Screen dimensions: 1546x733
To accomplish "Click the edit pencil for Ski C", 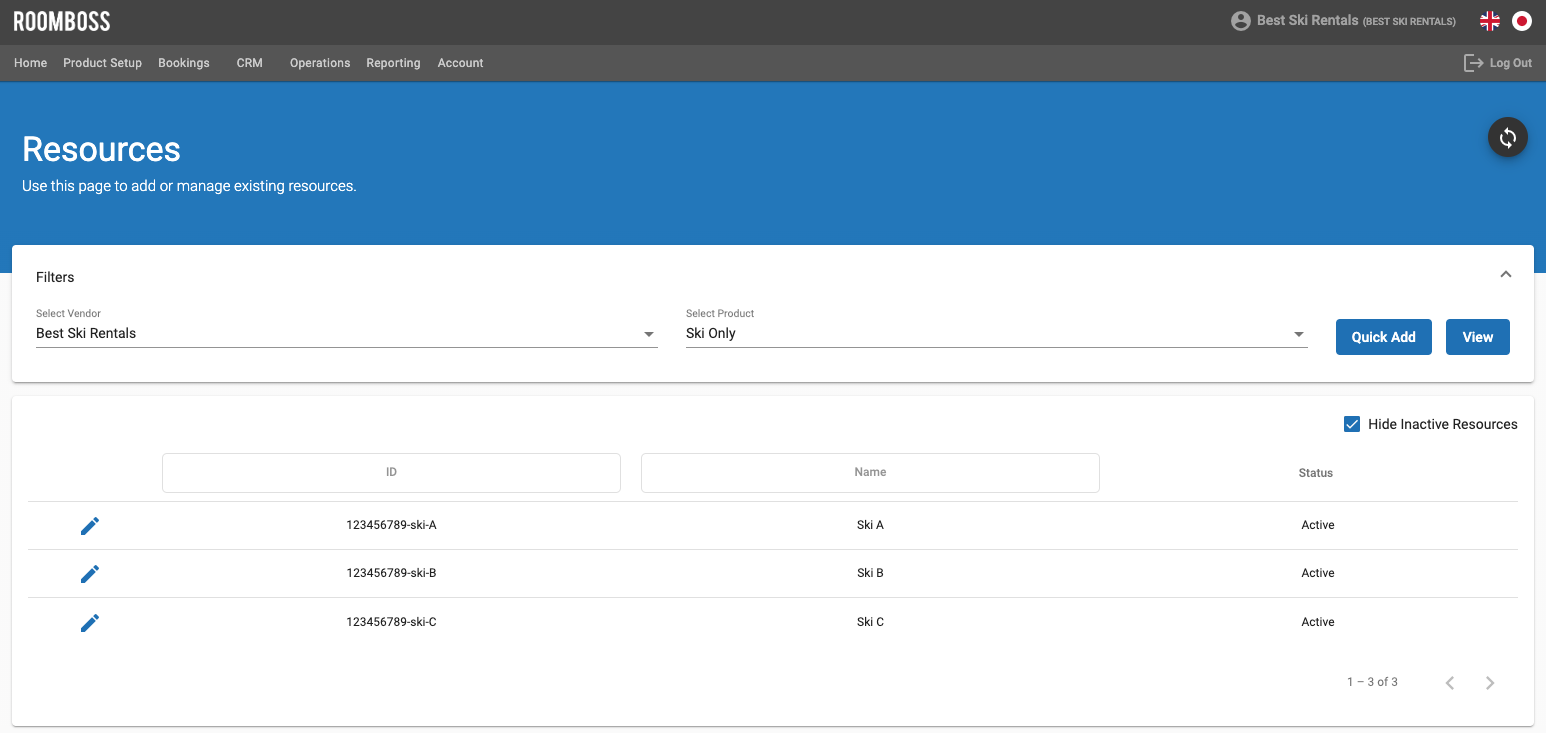I will [90, 623].
